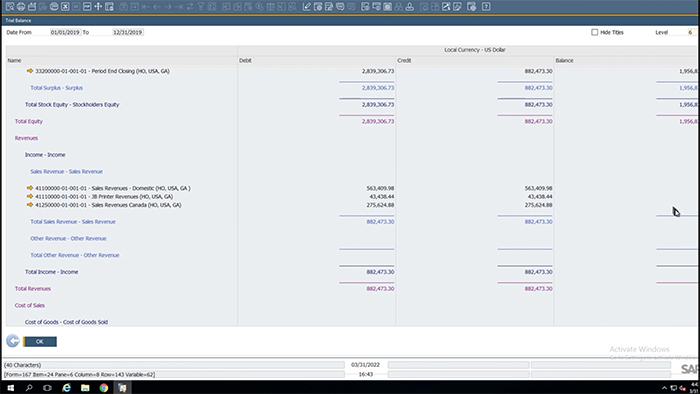Viewport: 700px width, 394px height.
Task: Select the Sales Revenue - Sales Revenue heading row
Action: click(67, 171)
